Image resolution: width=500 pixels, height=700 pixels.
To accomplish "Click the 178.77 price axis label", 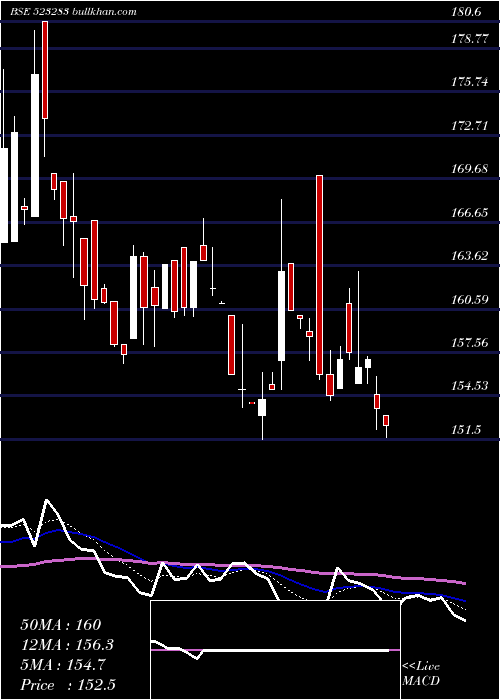I will point(469,39).
